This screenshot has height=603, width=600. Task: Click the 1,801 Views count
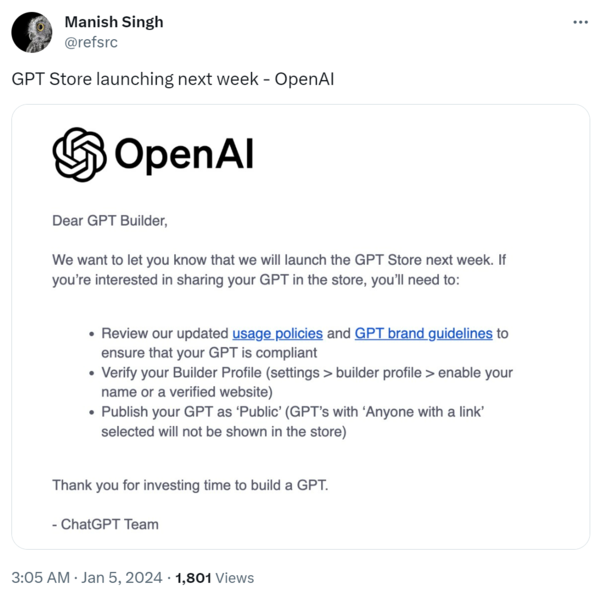[214, 578]
